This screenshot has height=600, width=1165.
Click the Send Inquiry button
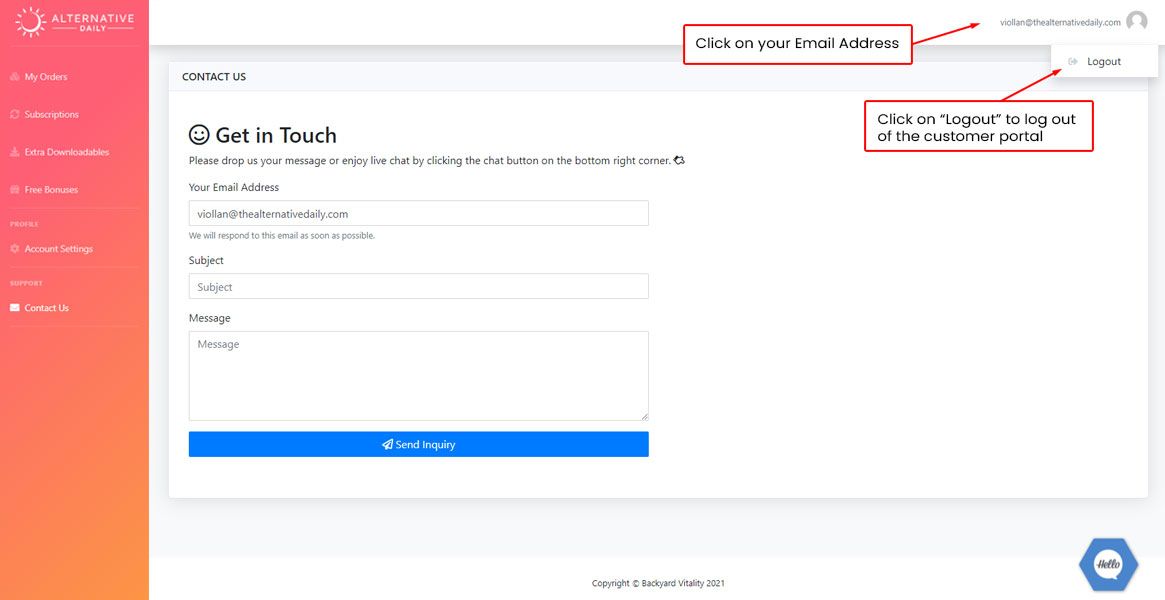click(418, 445)
